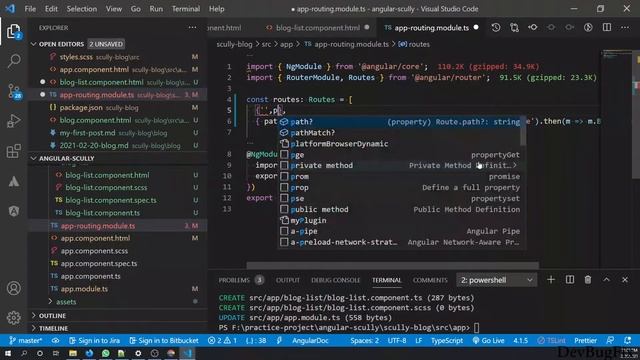This screenshot has width=640, height=360.
Task: Click AngularDoc in status bar
Action: click(x=310, y=340)
